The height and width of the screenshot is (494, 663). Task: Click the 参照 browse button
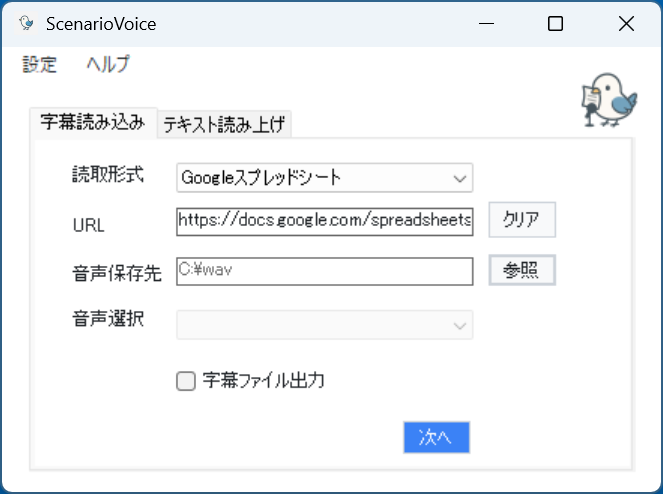coord(522,270)
